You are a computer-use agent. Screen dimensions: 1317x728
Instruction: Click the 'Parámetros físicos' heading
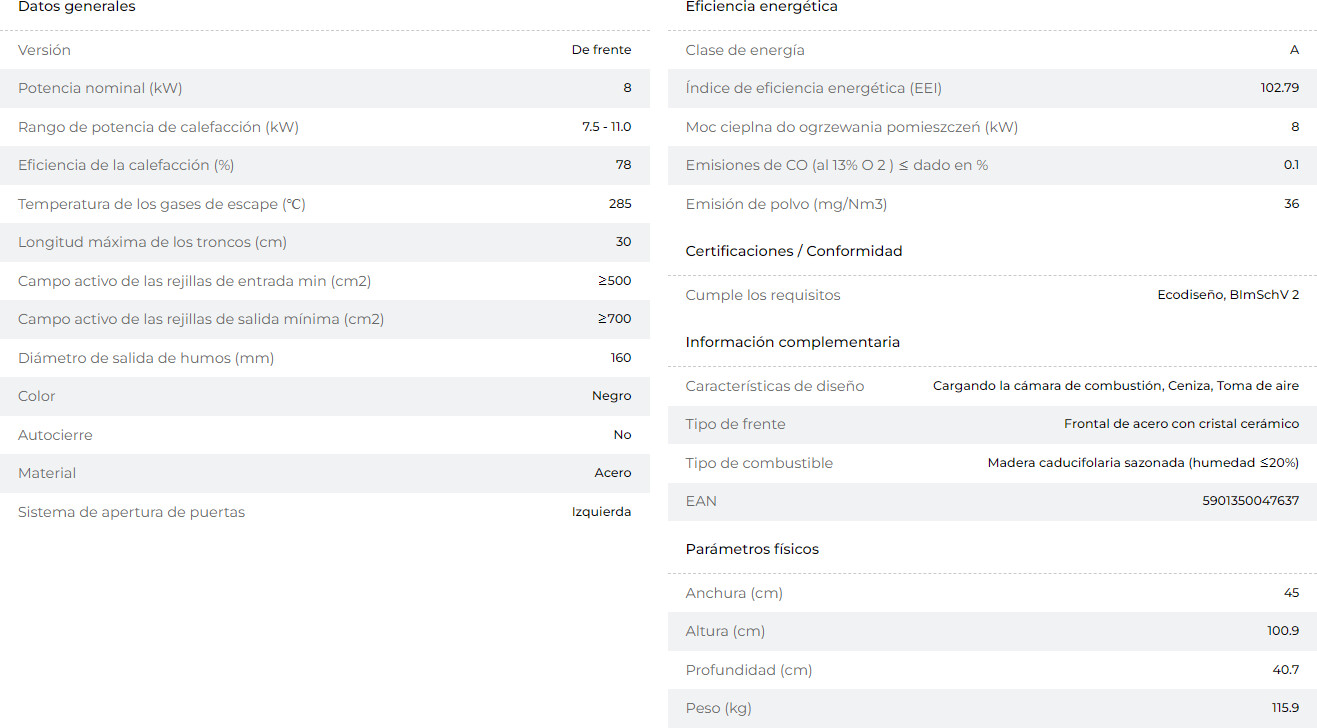[752, 549]
